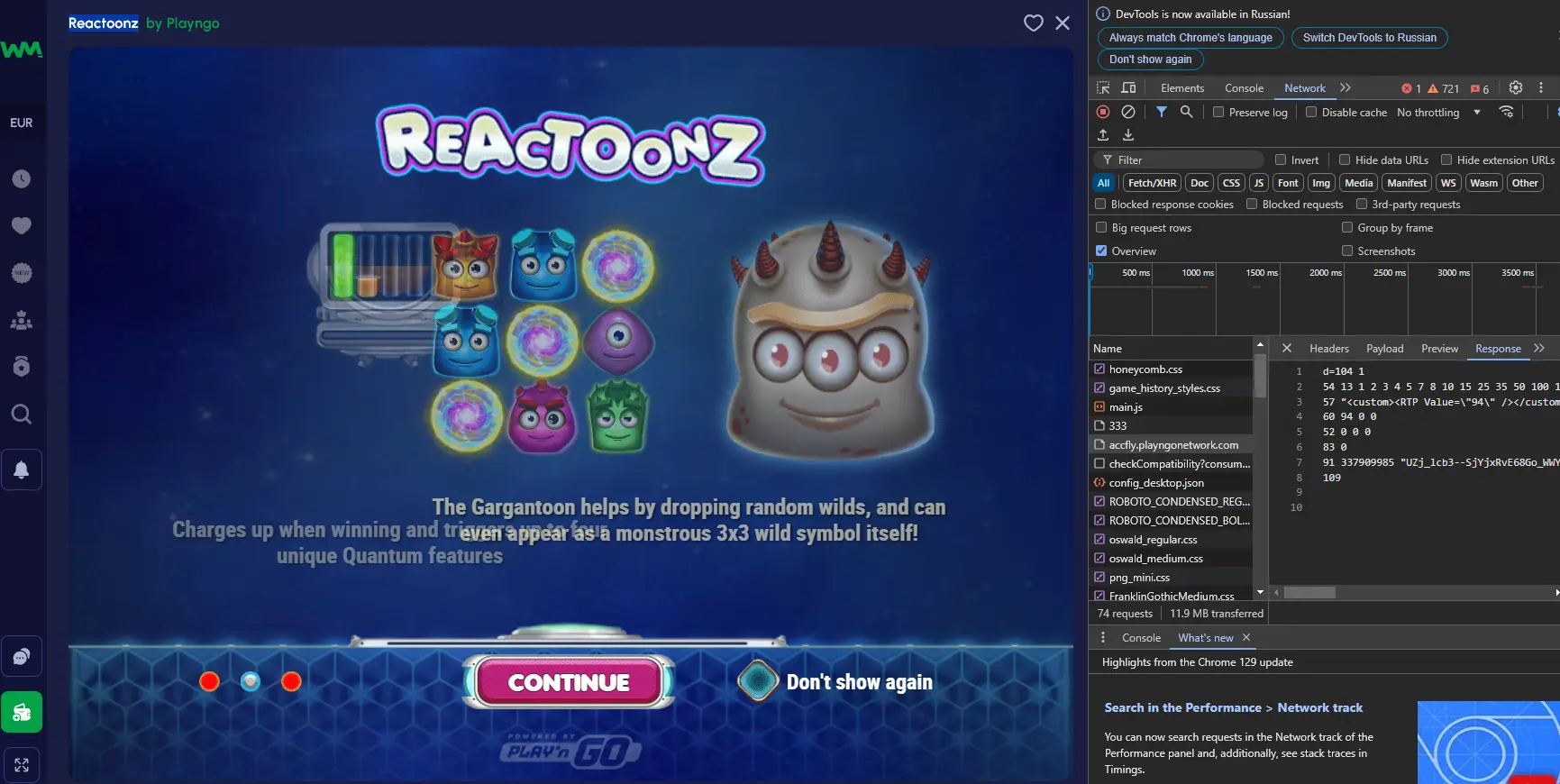
Task: Check Blocked requests checkbox
Action: click(1252, 205)
